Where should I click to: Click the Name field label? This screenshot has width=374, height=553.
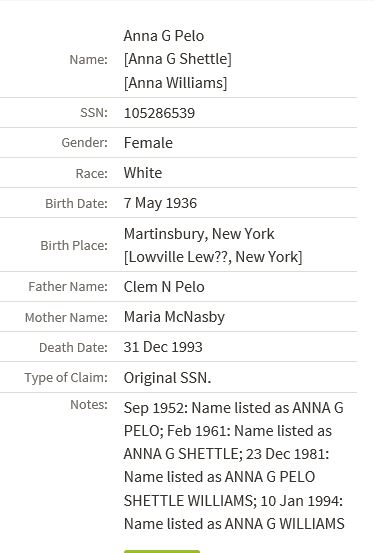pos(89,60)
